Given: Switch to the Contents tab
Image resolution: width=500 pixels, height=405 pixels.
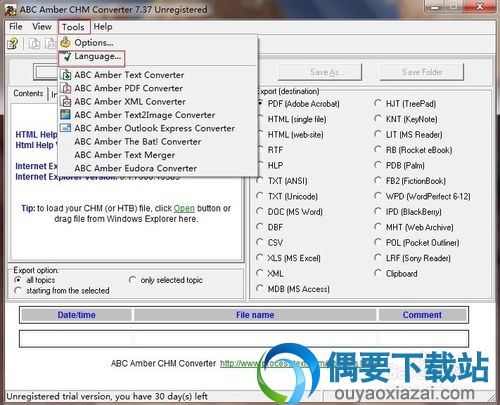Looking at the screenshot, I should (28, 93).
